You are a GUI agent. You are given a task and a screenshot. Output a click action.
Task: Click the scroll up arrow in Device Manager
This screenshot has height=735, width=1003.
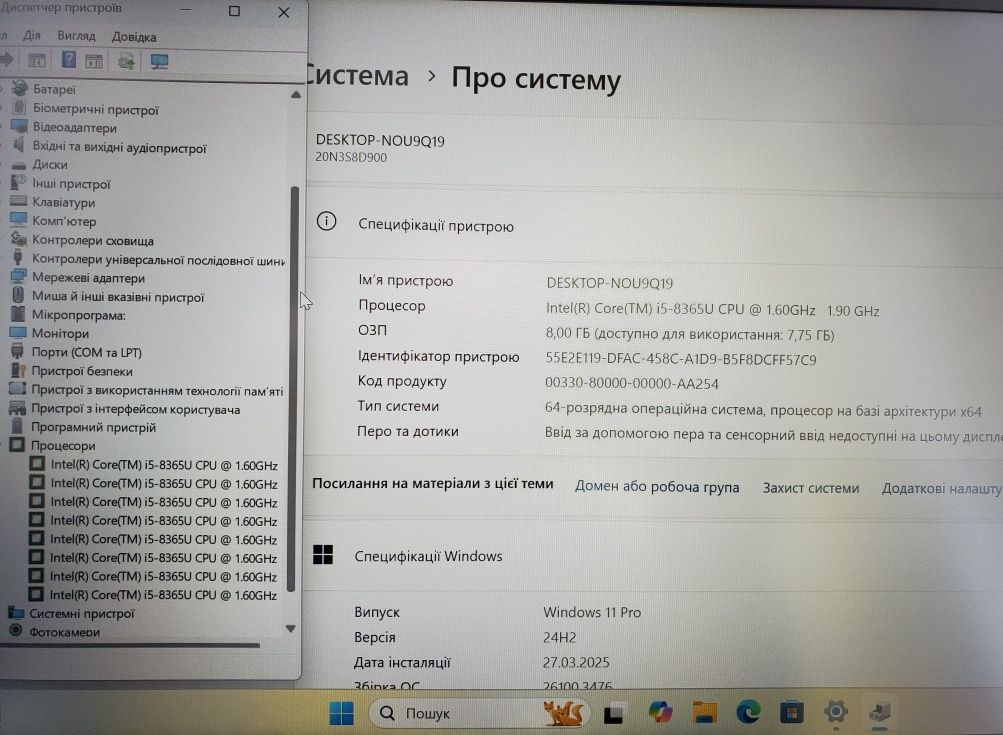[296, 95]
